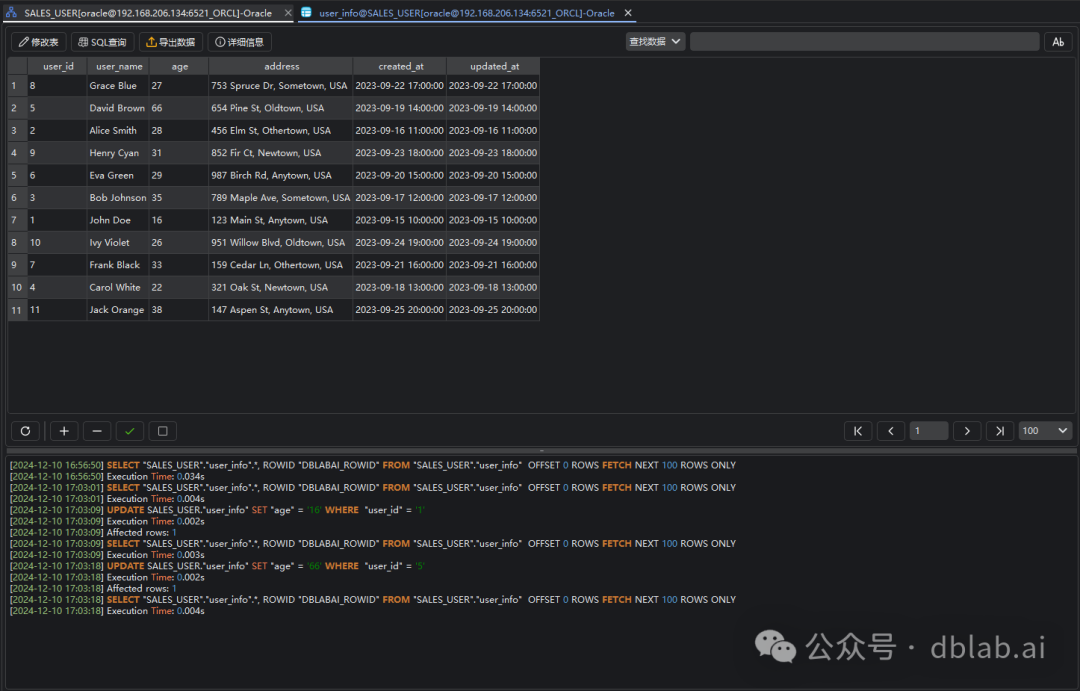Viewport: 1080px width, 691px height.
Task: Go to the previous page of results
Action: pos(890,430)
